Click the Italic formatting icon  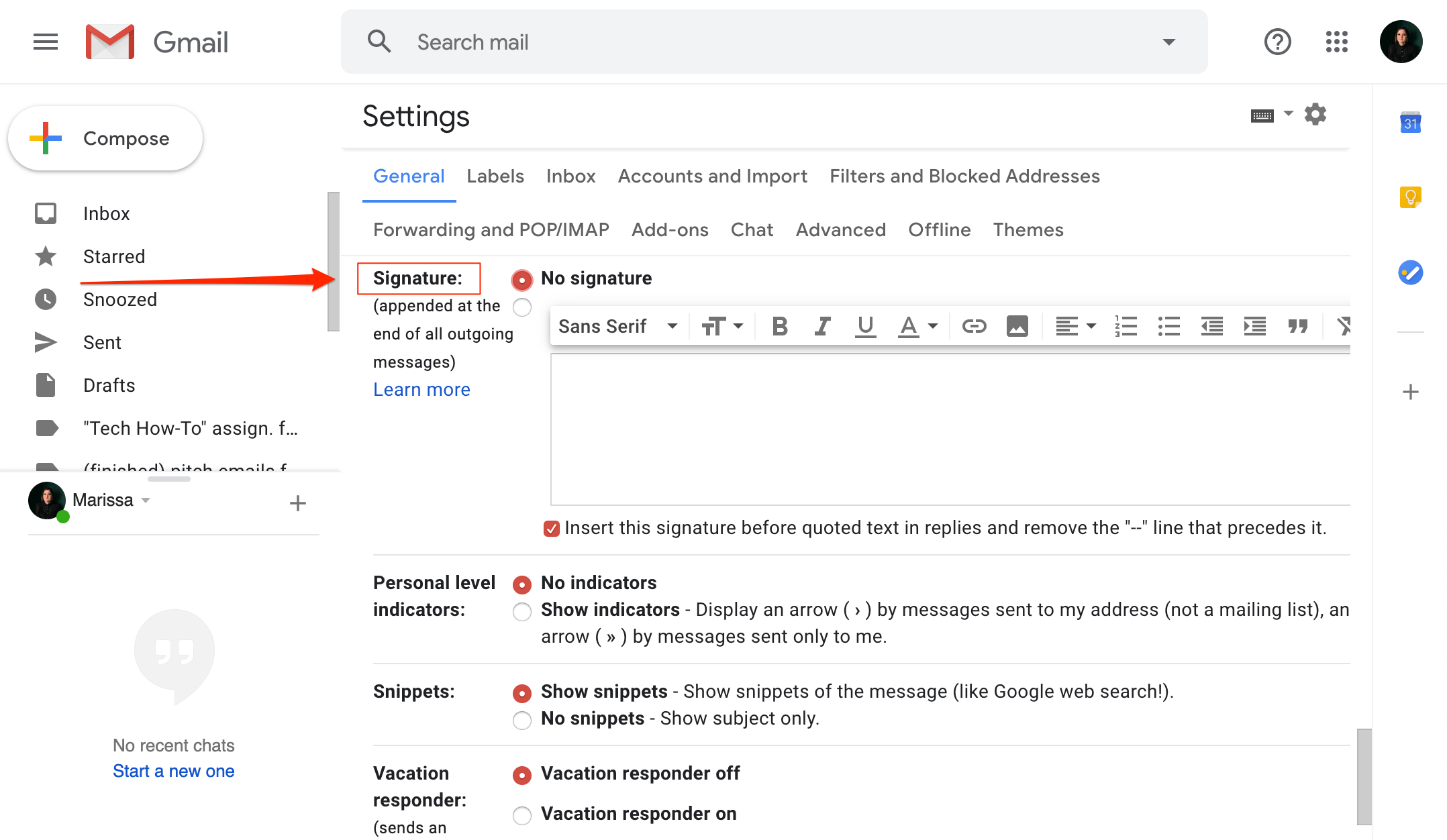click(x=822, y=327)
